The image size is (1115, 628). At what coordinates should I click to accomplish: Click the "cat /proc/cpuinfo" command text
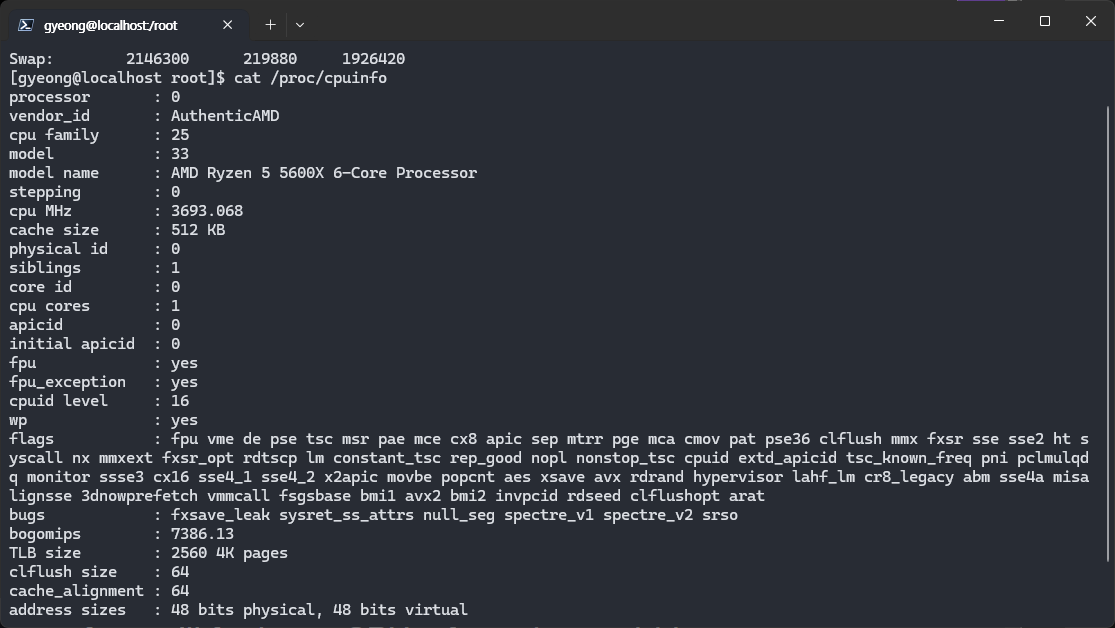(310, 78)
